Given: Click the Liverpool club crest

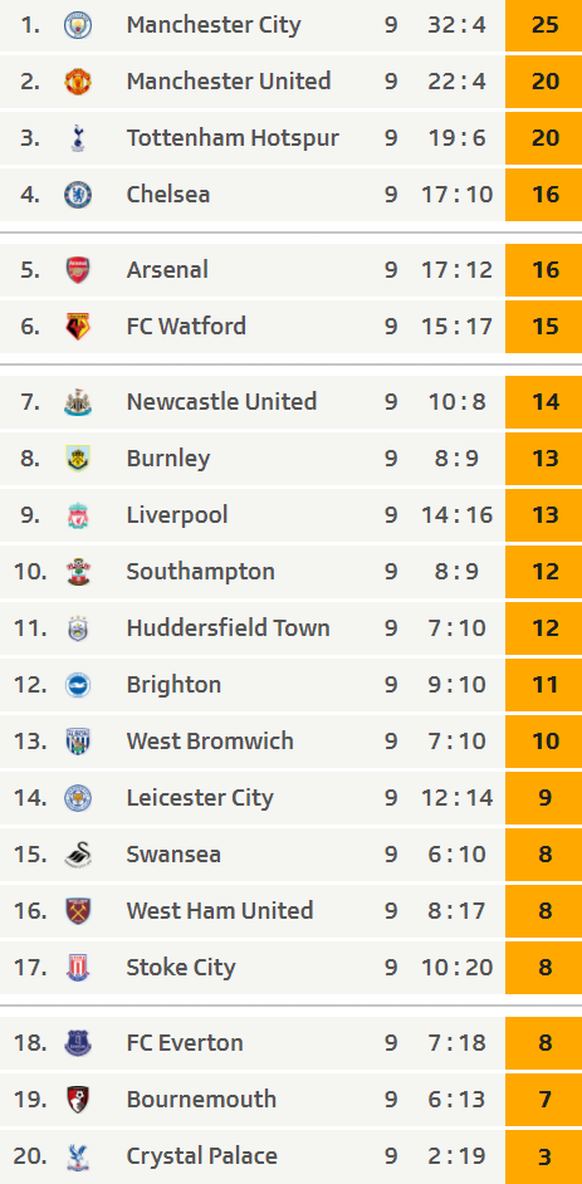Looking at the screenshot, I should pyautogui.click(x=78, y=516).
